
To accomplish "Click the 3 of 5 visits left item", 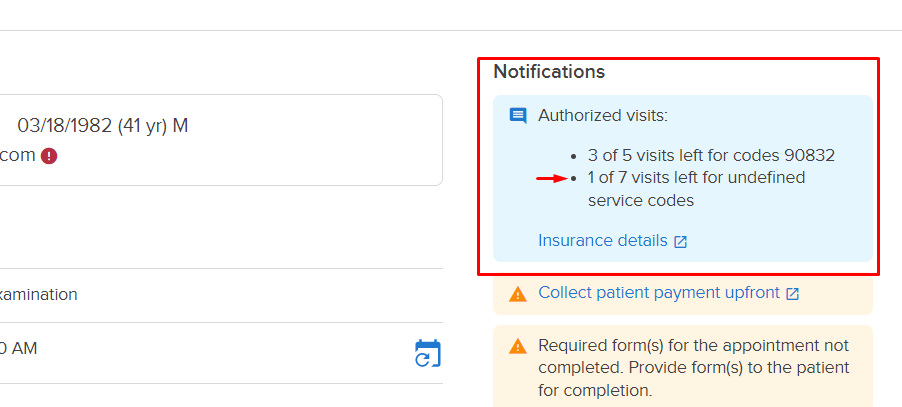I will click(x=710, y=156).
